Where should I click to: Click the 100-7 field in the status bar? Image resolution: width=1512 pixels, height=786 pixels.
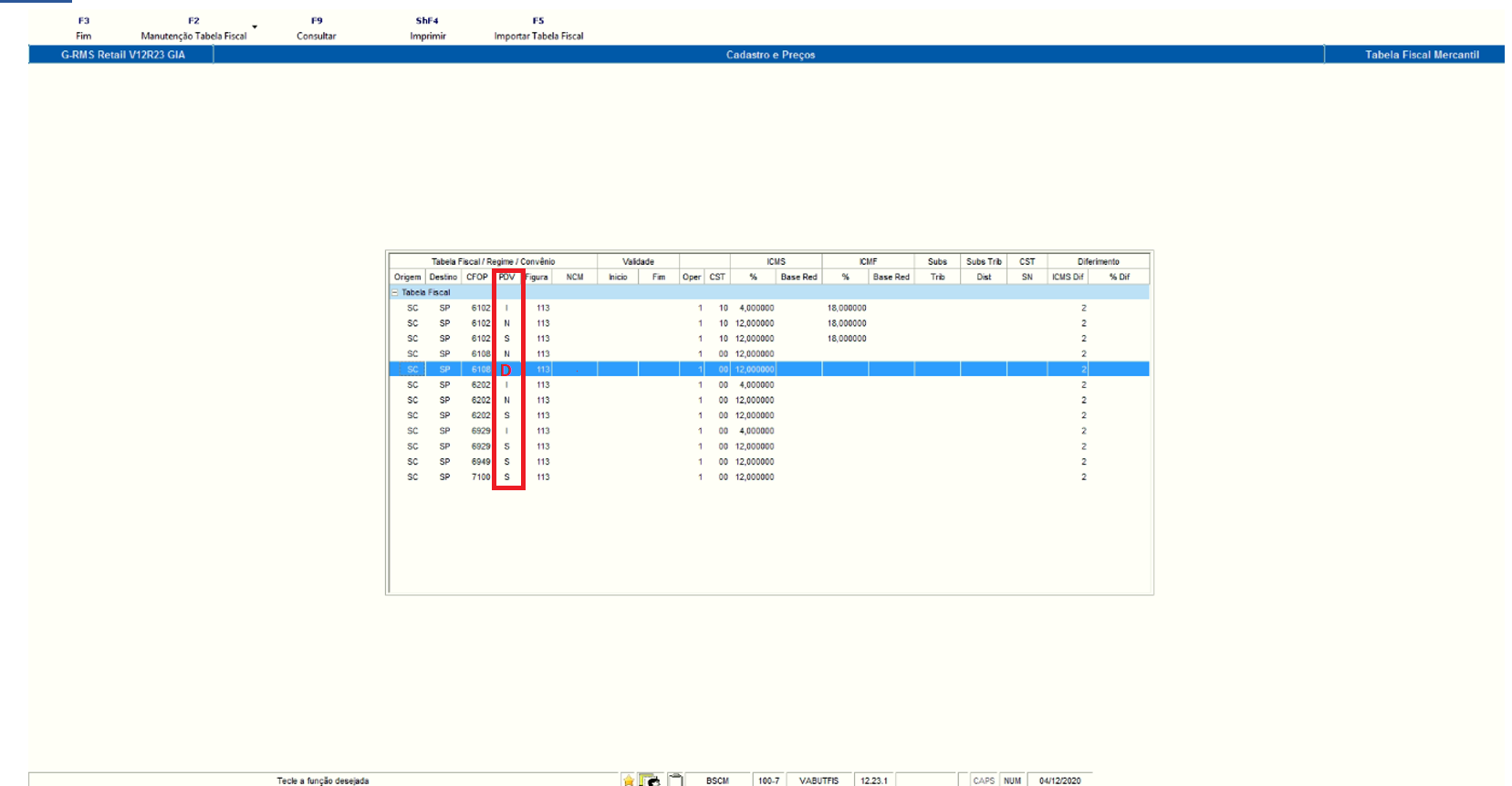(769, 781)
